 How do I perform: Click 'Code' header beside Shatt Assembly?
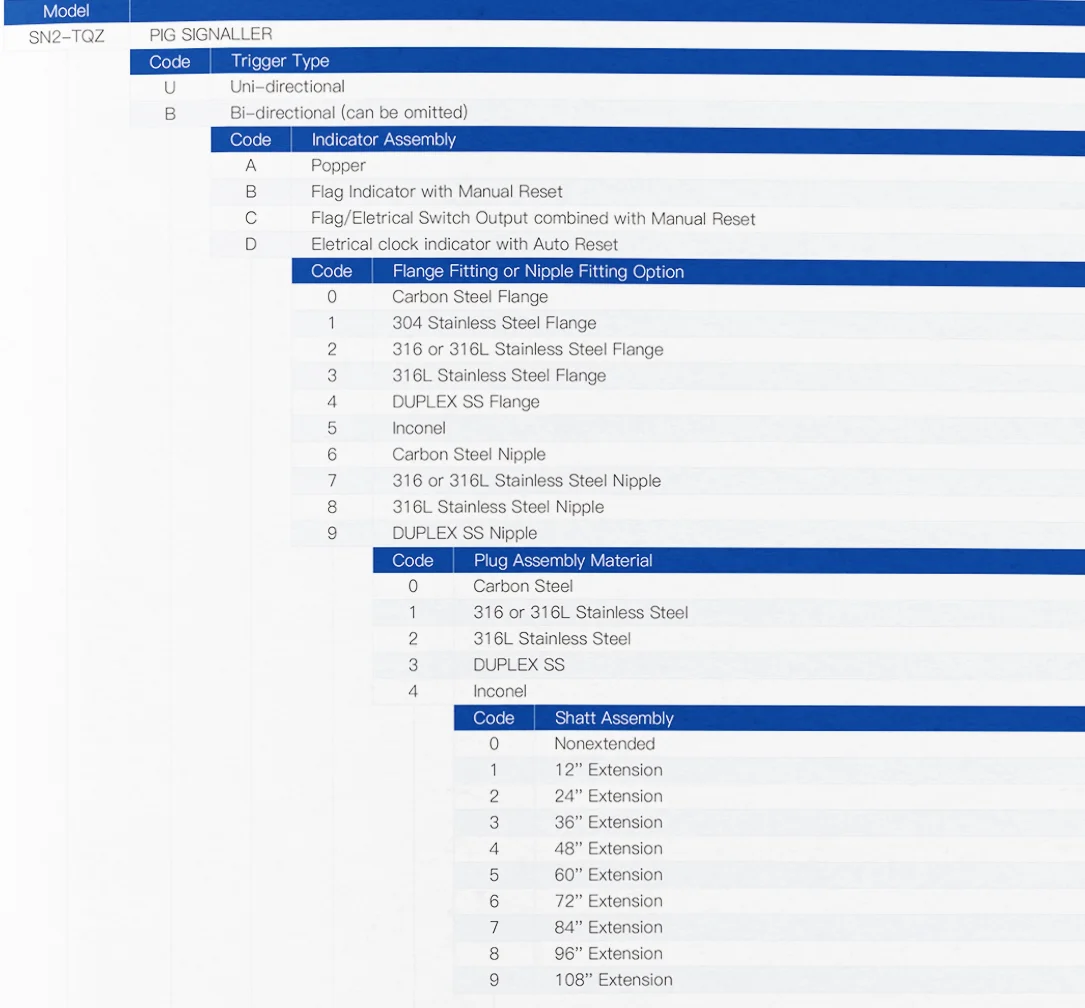pyautogui.click(x=493, y=718)
